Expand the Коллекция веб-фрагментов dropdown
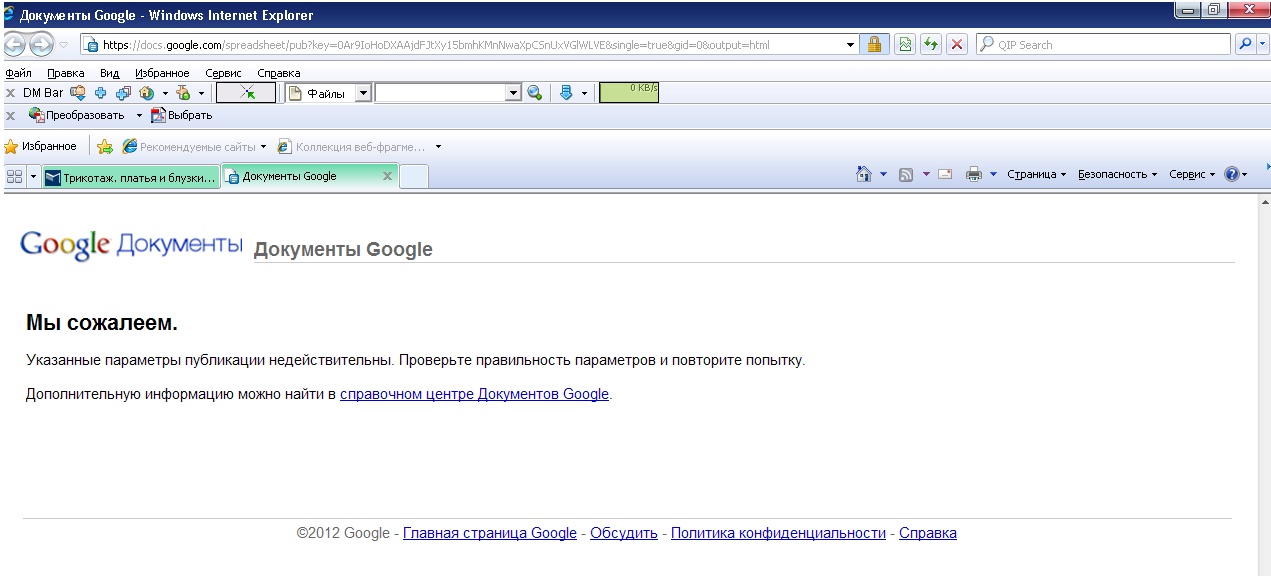 point(438,147)
